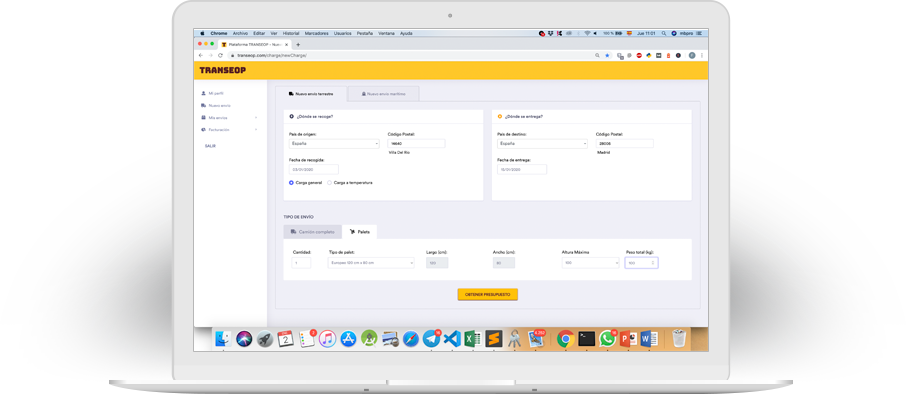This screenshot has width=906, height=394.
Task: Open the Tipo de palet dropdown
Action: click(372, 263)
